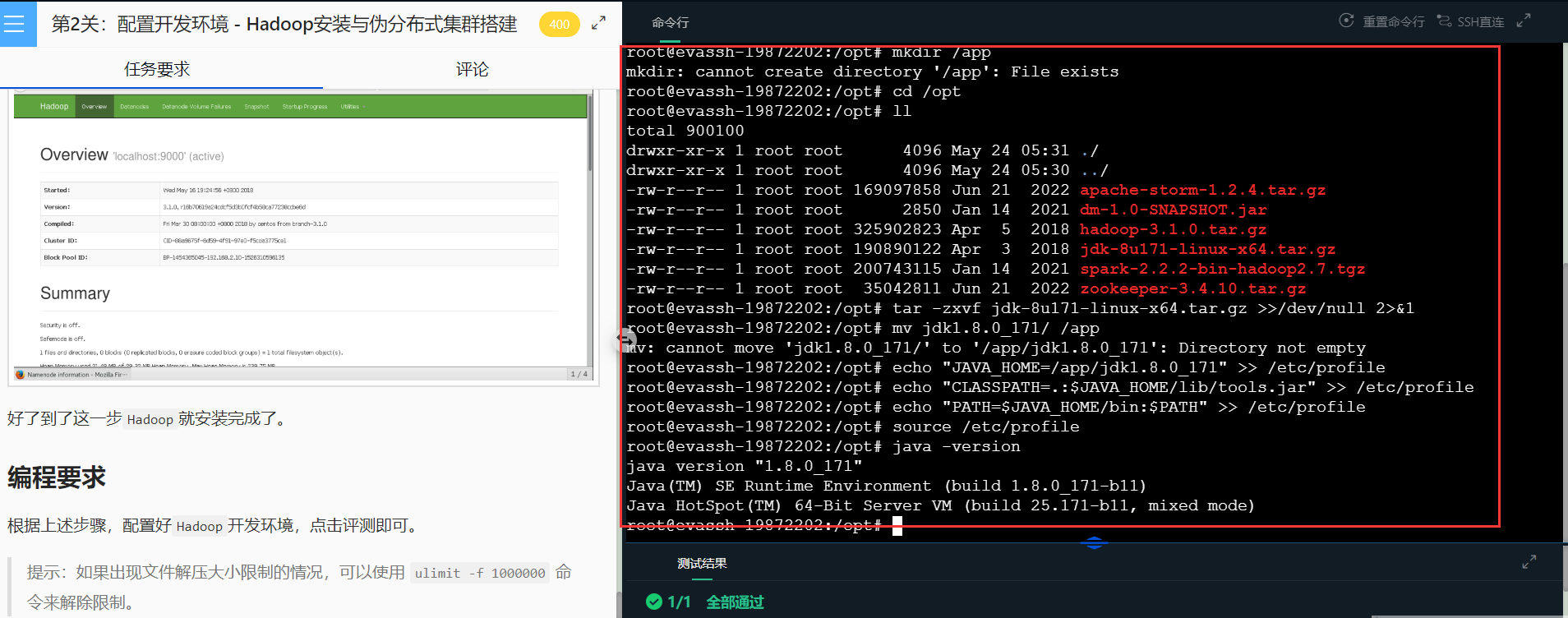This screenshot has width=1568, height=618.
Task: Click Datanodes in the Hadoop screenshot navbar
Action: [134, 106]
